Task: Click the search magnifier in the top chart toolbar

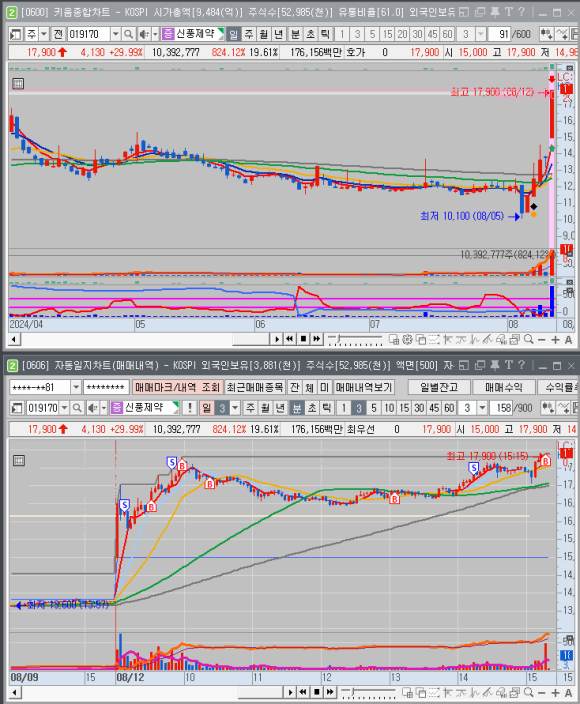Action: coord(128,34)
